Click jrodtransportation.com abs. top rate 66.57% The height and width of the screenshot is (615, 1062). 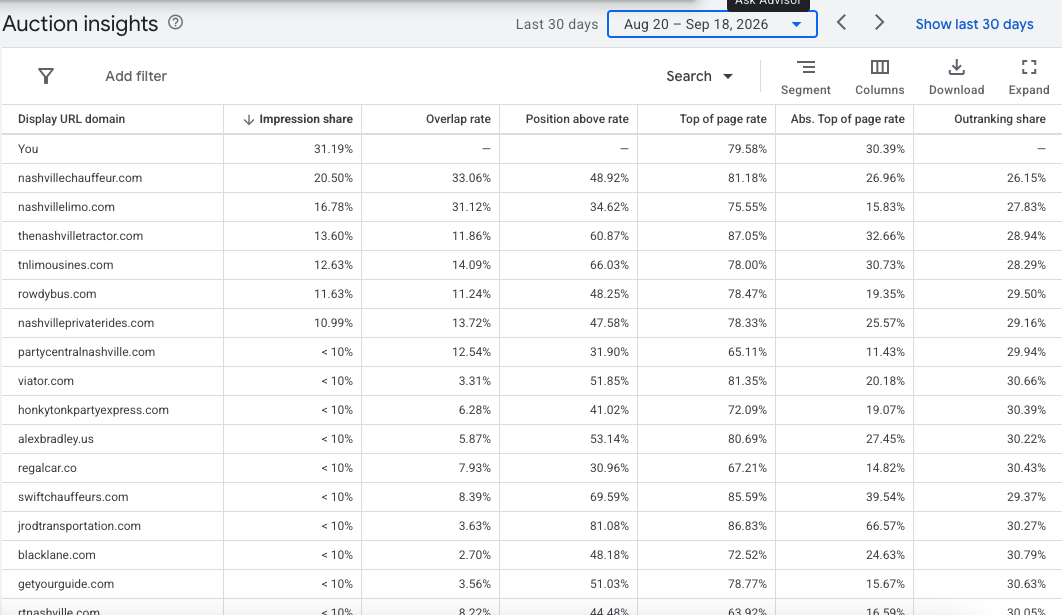885,526
